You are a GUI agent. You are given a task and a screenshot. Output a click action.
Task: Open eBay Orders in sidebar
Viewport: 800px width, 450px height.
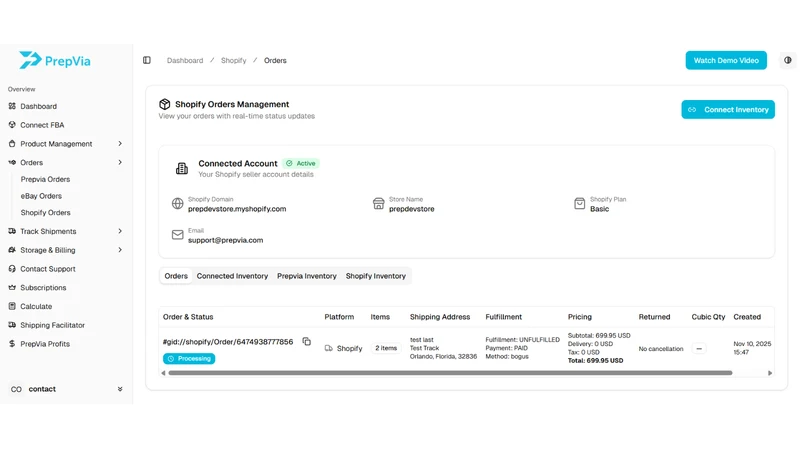(41, 196)
